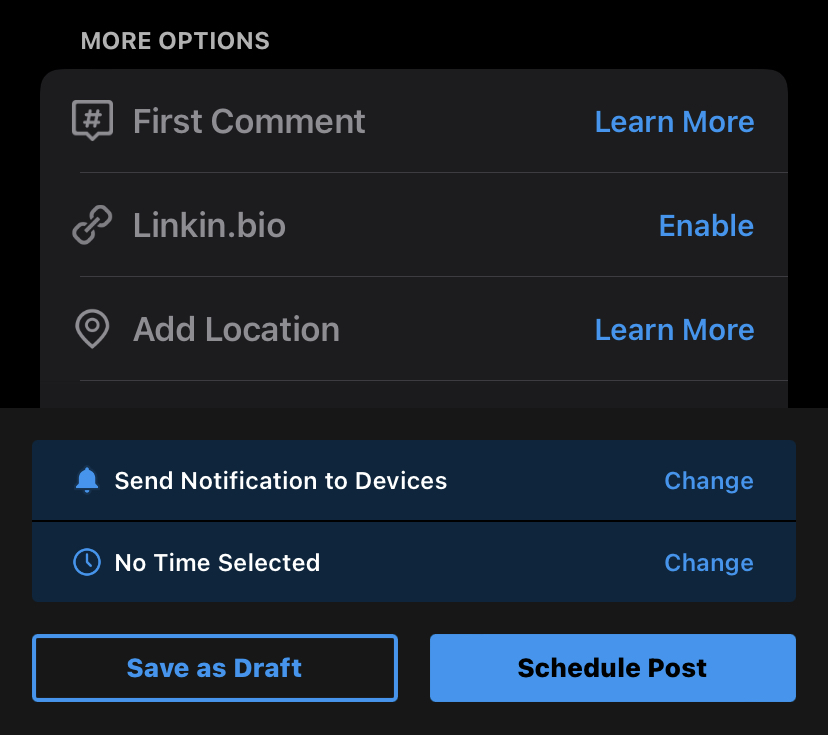Click the Add Location pin icon
This screenshot has height=735, width=828.
pyautogui.click(x=92, y=329)
